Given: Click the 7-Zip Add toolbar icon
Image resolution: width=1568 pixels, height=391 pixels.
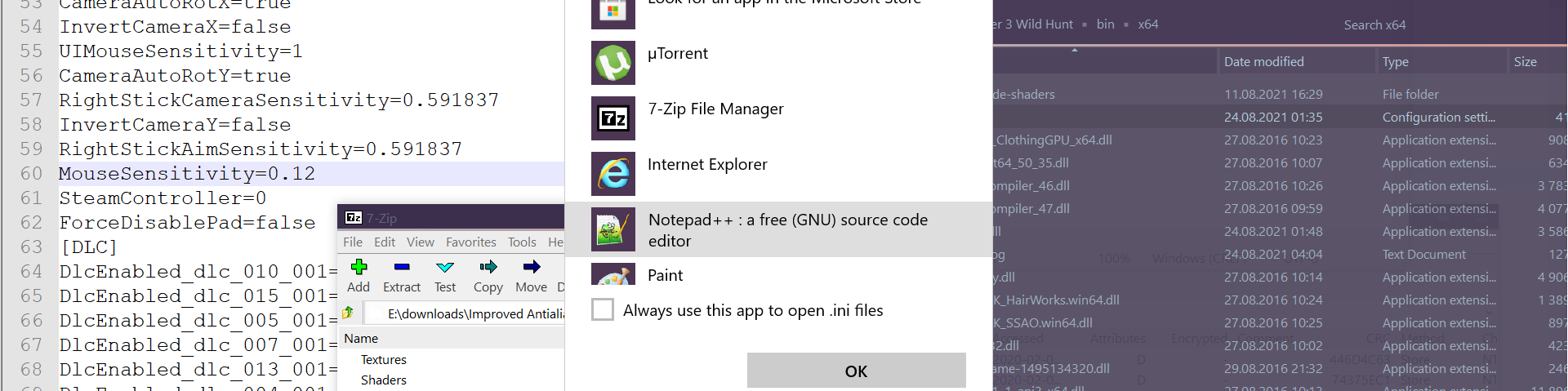Looking at the screenshot, I should pyautogui.click(x=359, y=267).
